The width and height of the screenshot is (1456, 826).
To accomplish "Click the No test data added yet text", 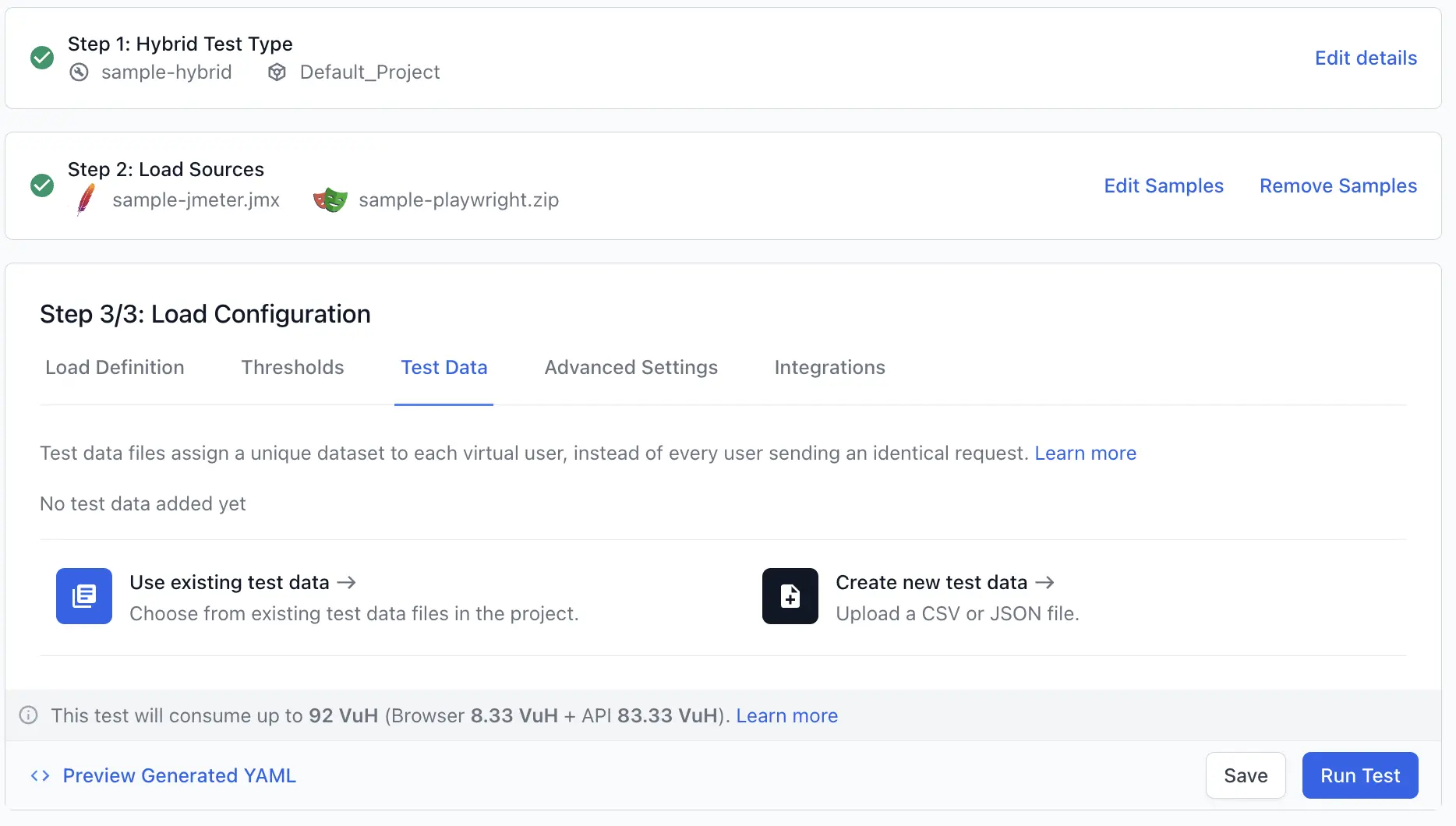I will point(143,503).
